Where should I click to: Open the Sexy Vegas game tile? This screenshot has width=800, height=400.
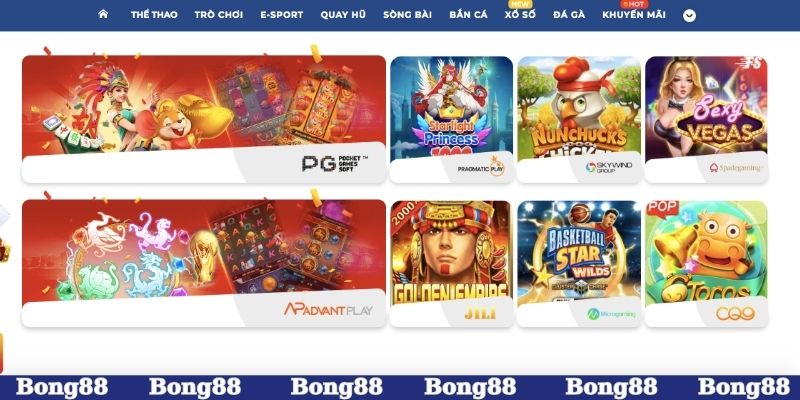tap(706, 119)
